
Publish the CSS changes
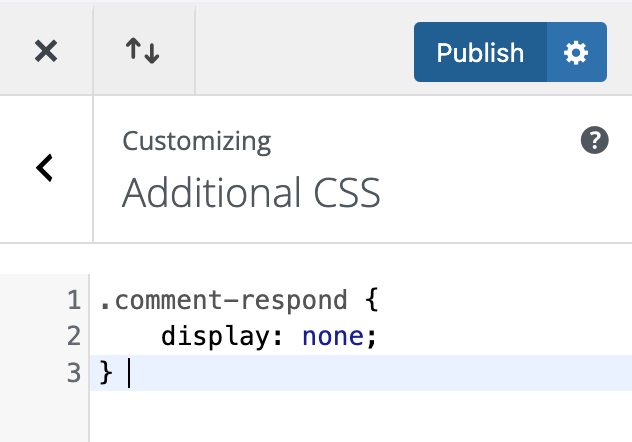[x=480, y=52]
